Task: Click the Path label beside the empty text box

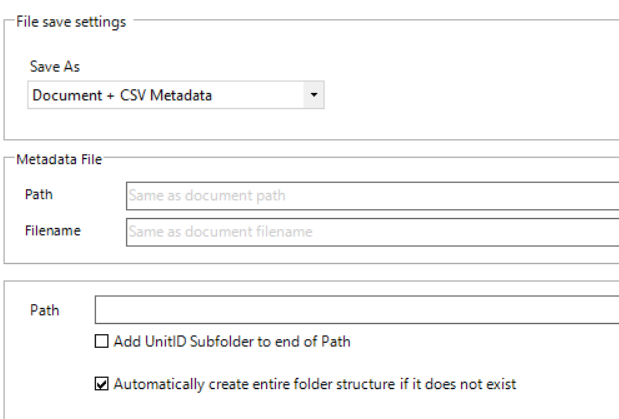Action: coord(45,310)
